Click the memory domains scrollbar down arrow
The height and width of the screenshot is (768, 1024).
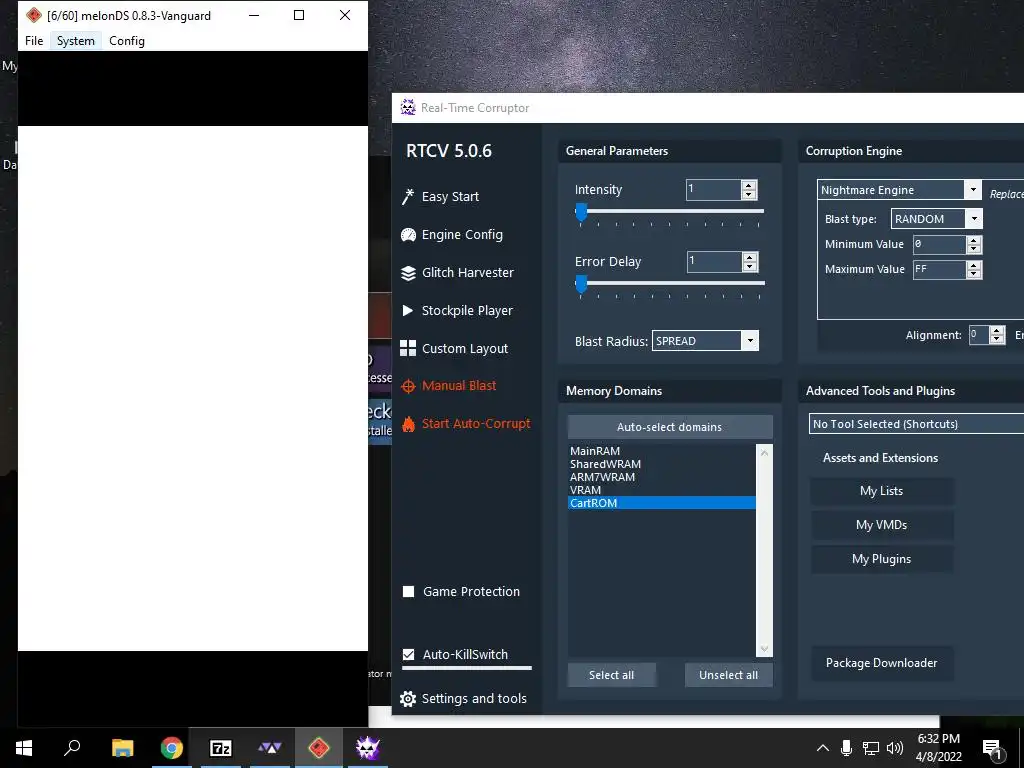pyautogui.click(x=764, y=648)
